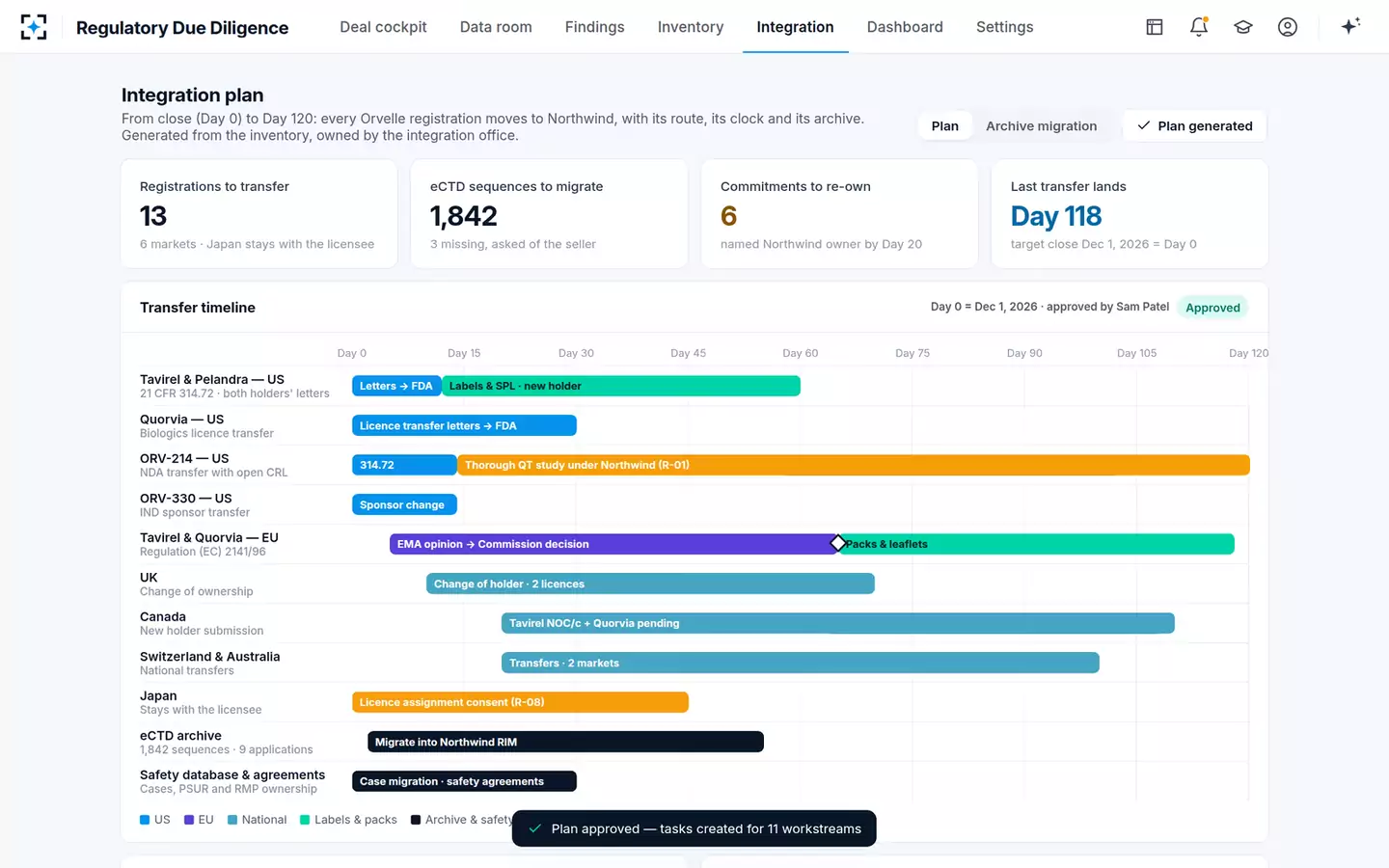Select the Integration tab
The height and width of the screenshot is (868, 1389).
tap(795, 27)
